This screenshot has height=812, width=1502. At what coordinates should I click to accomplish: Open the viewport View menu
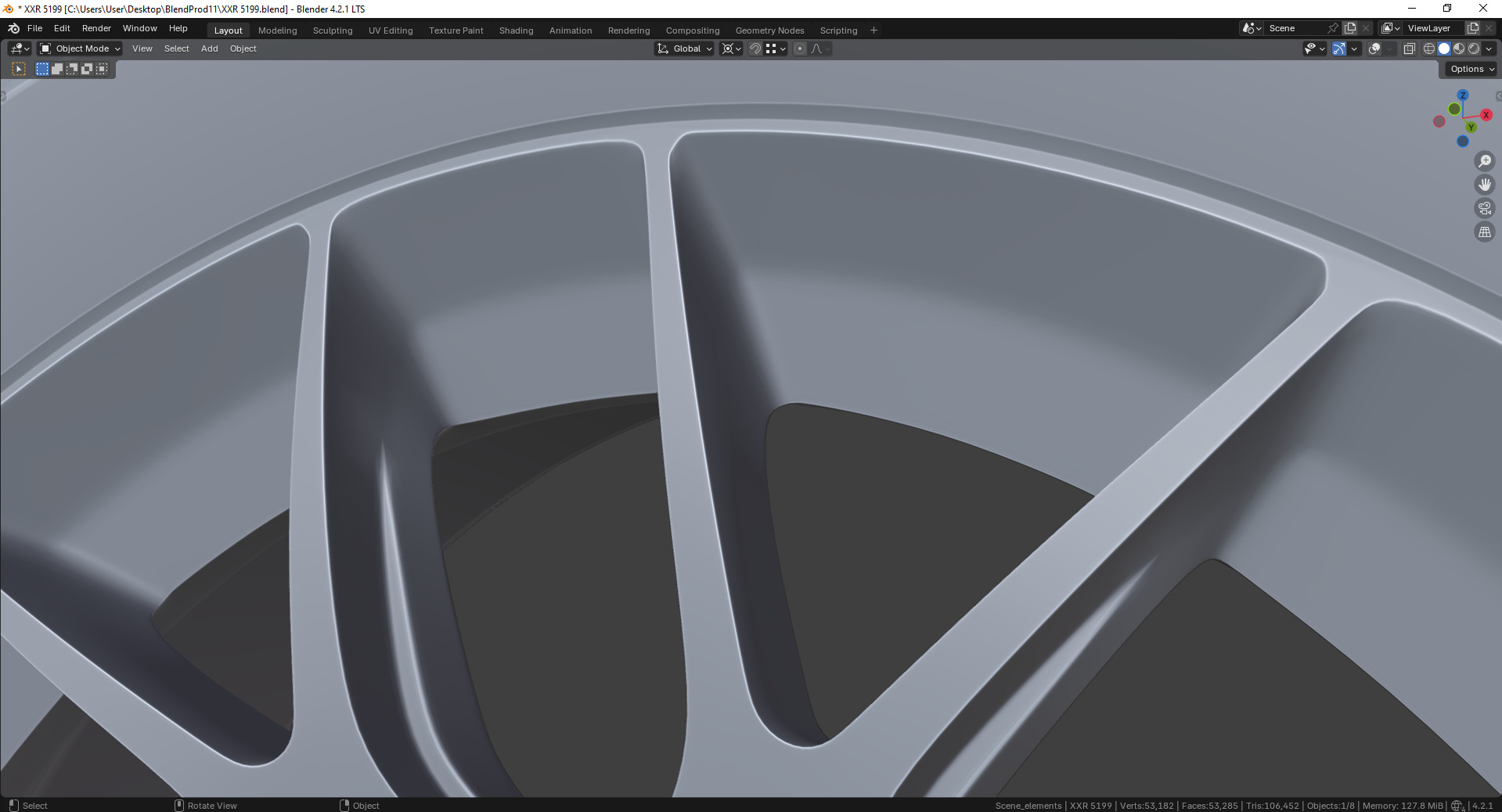coord(142,49)
